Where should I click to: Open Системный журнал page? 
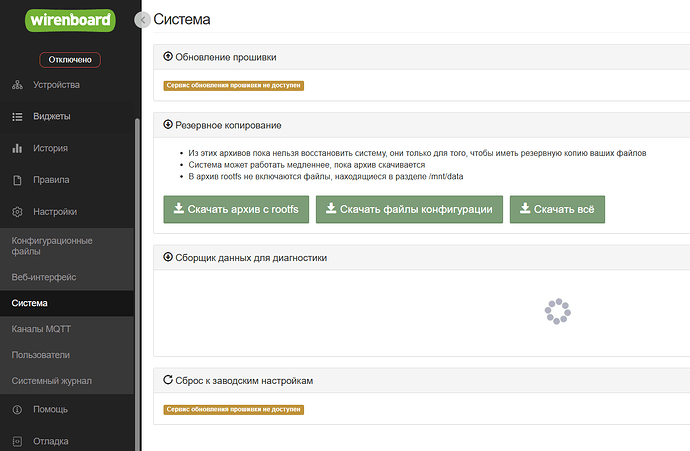pos(51,381)
